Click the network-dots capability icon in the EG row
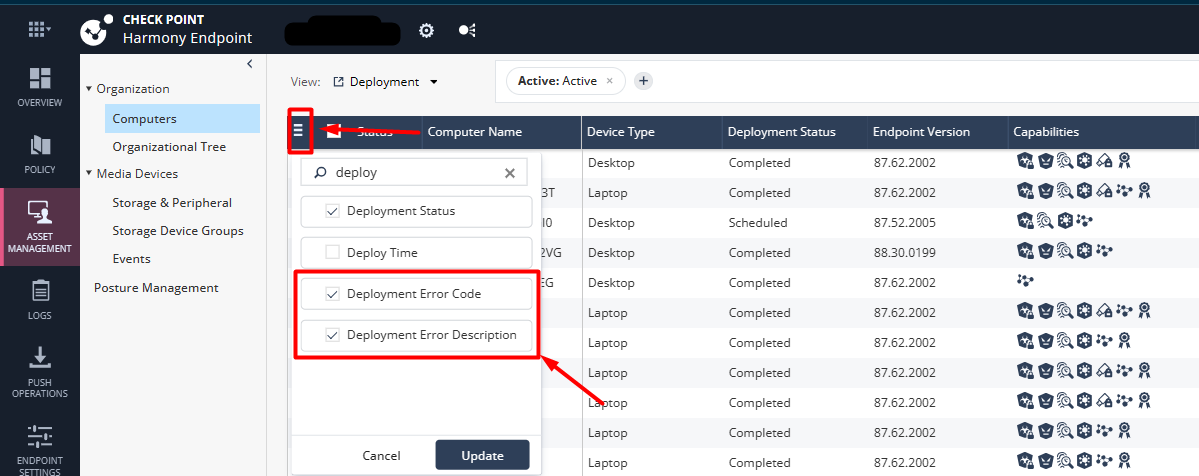This screenshot has width=1199, height=476. 1025,282
